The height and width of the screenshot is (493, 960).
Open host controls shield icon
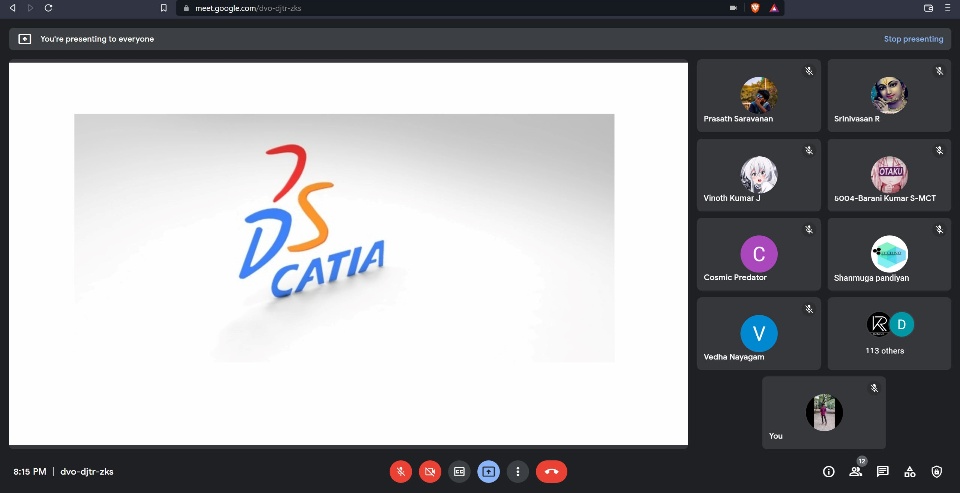tap(937, 472)
